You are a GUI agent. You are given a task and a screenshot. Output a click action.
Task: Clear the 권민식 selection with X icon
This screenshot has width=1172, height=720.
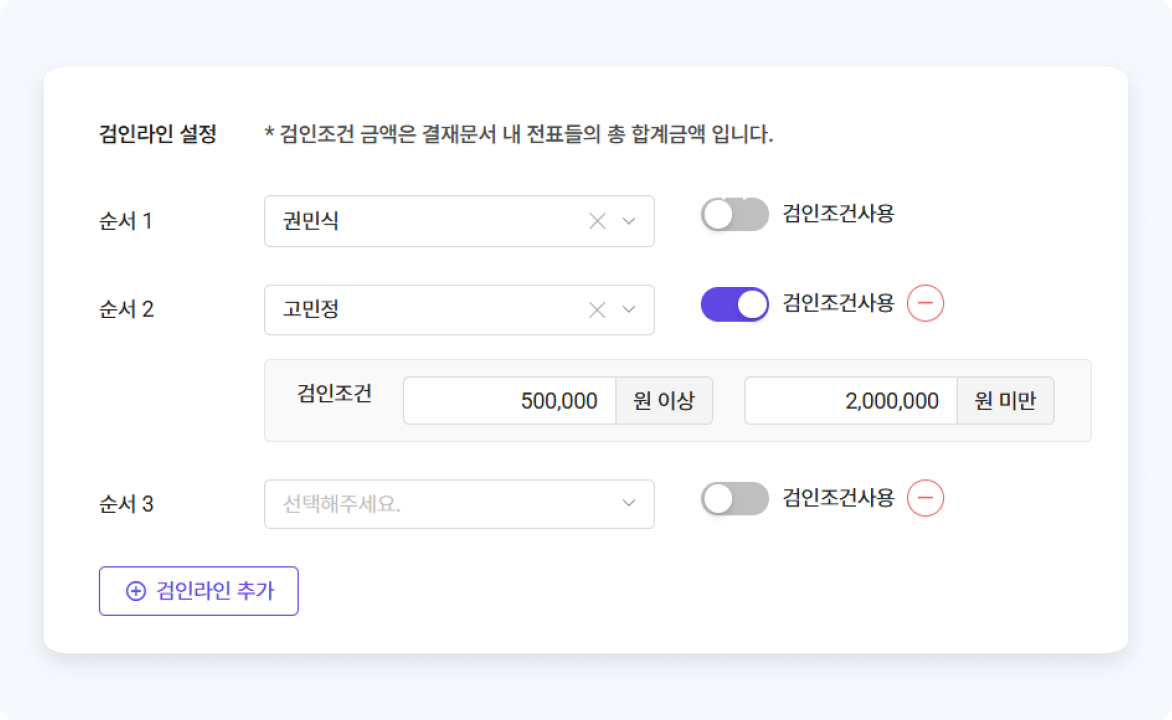[x=597, y=221]
